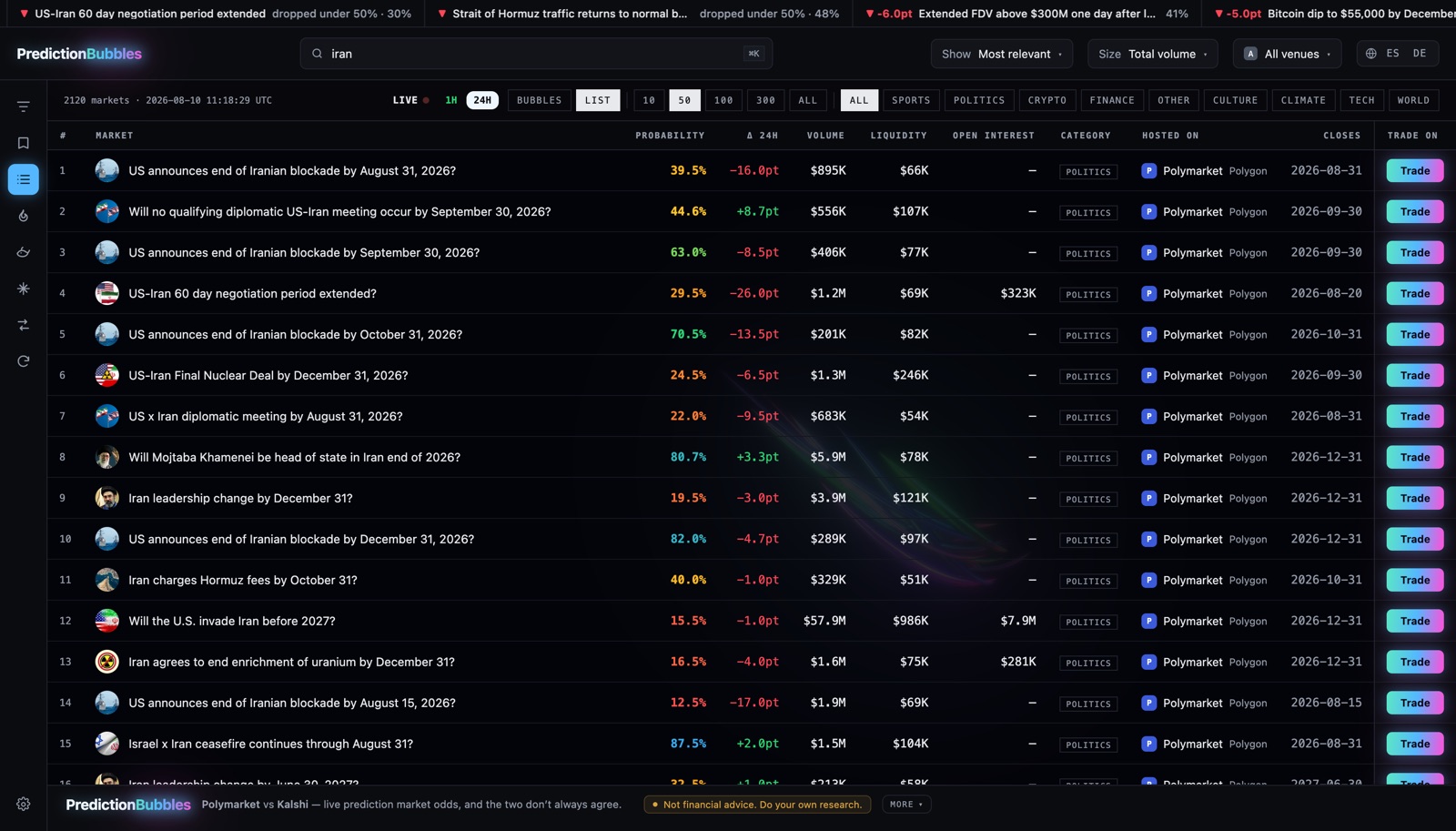The width and height of the screenshot is (1456, 831).
Task: Click icon of US x Iran diplomatic meeting row
Action: [x=107, y=416]
